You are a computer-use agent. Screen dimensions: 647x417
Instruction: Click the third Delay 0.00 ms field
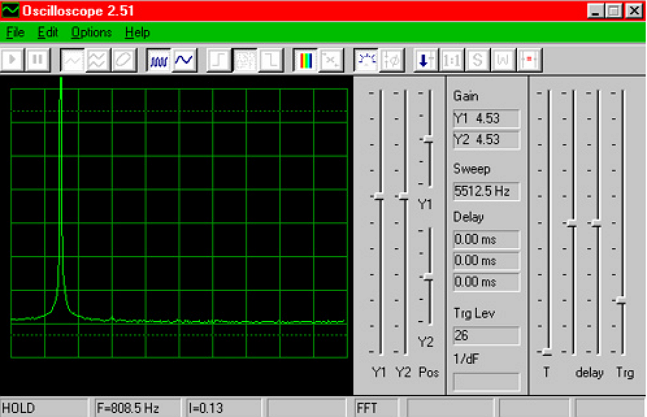(x=486, y=282)
